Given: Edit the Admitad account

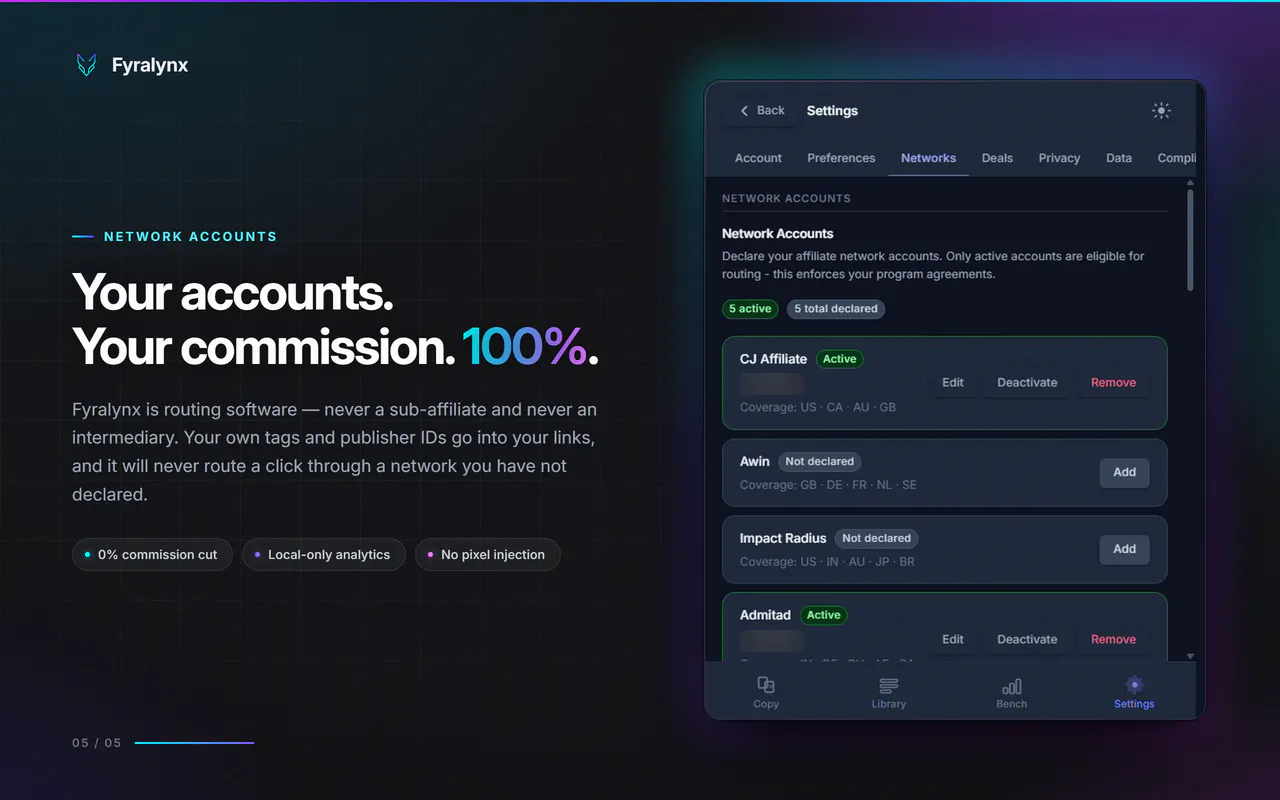Looking at the screenshot, I should 953,640.
